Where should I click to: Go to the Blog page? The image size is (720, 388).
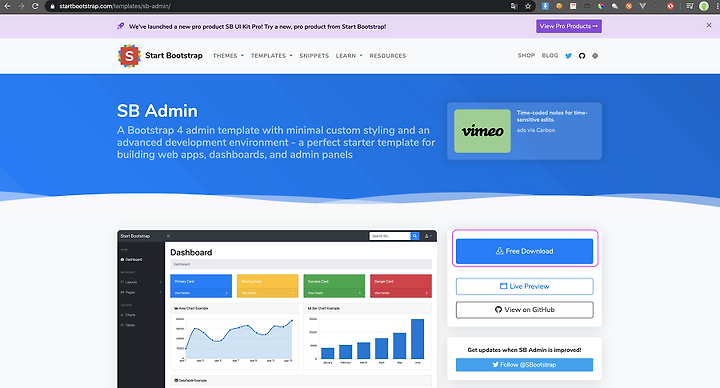point(550,55)
